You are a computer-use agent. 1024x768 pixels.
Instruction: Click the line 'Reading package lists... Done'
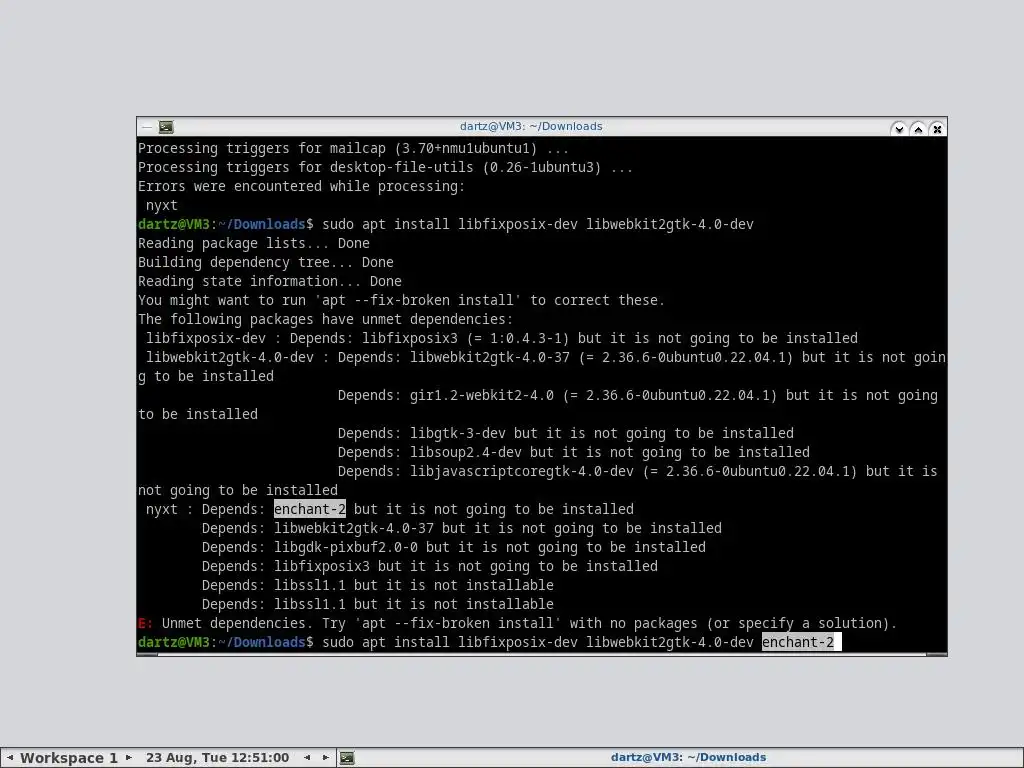point(253,244)
